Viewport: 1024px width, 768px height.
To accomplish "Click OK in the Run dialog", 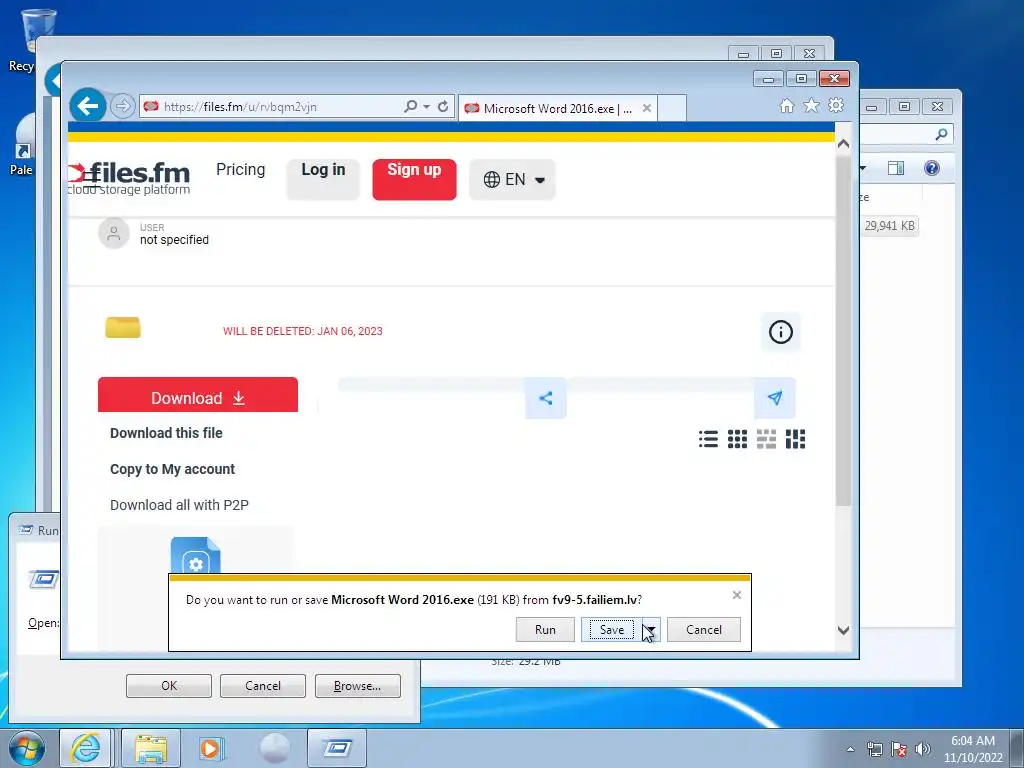I will (x=168, y=686).
